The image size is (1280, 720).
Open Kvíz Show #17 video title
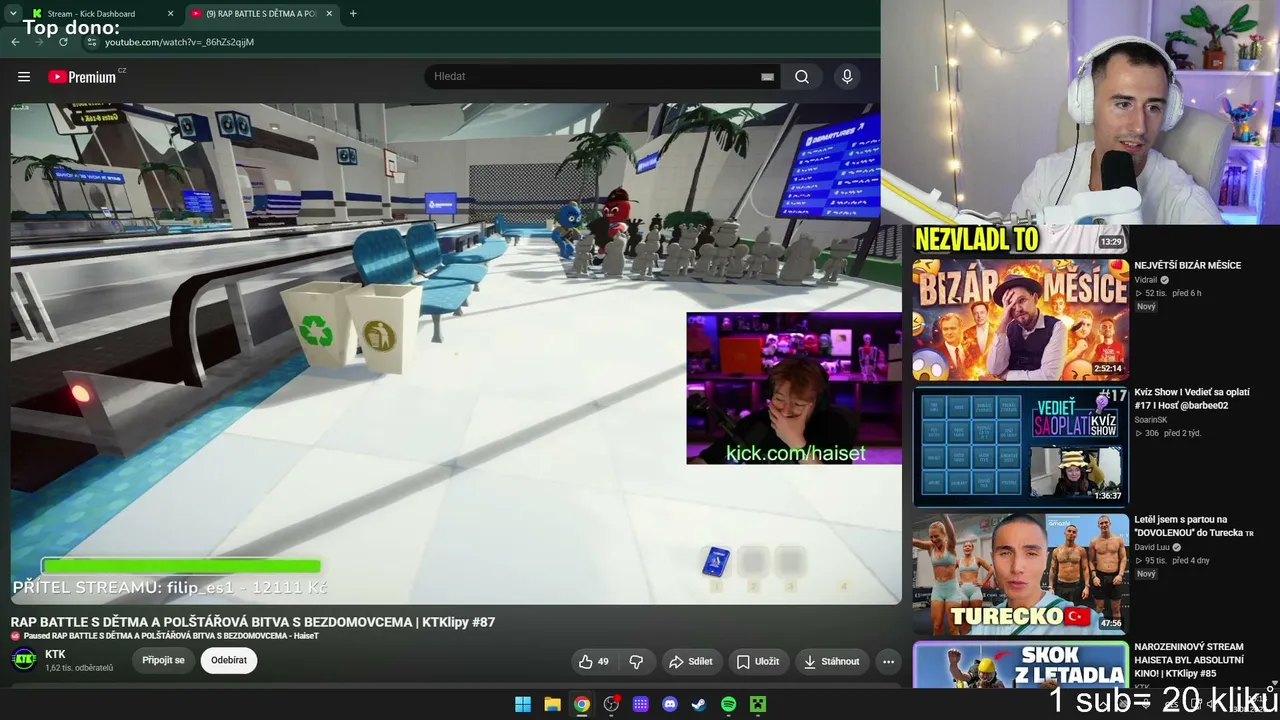[x=1192, y=399]
